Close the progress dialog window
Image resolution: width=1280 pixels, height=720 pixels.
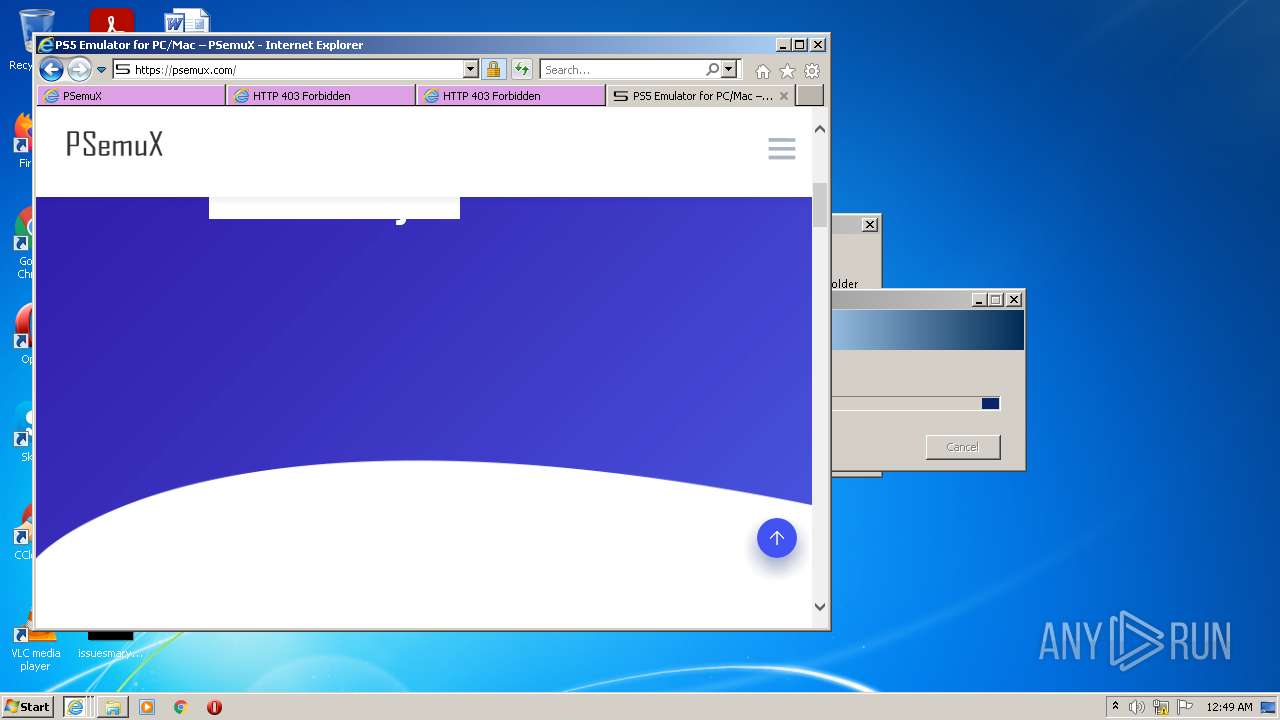[1014, 300]
